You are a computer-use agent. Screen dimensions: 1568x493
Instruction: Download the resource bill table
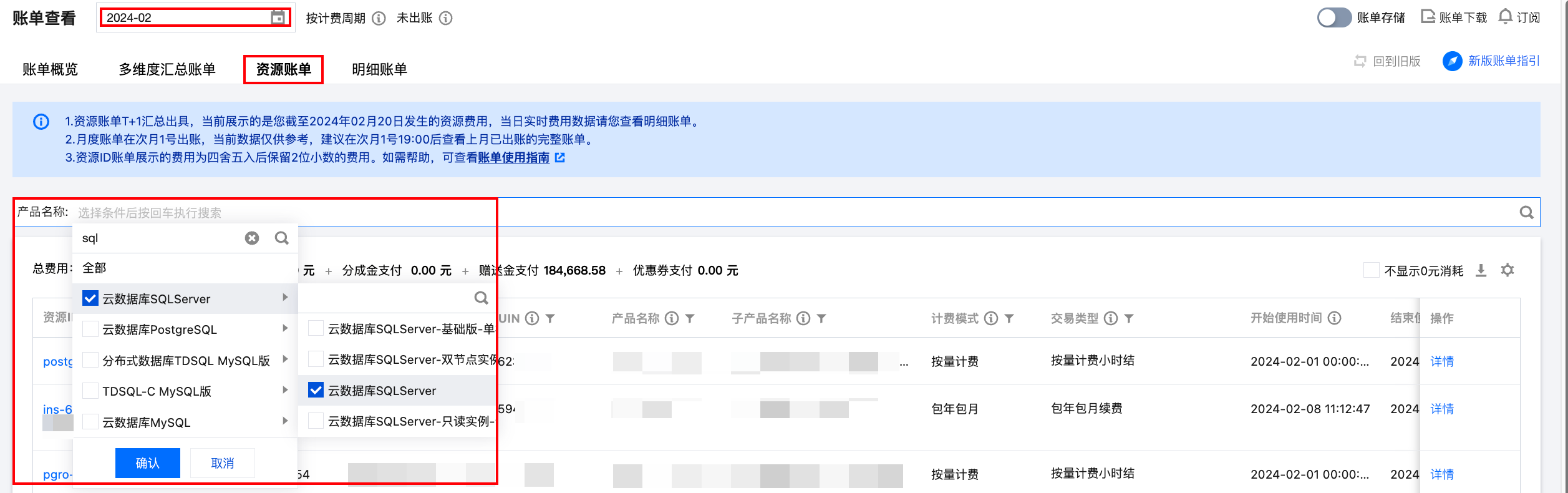(x=1481, y=270)
